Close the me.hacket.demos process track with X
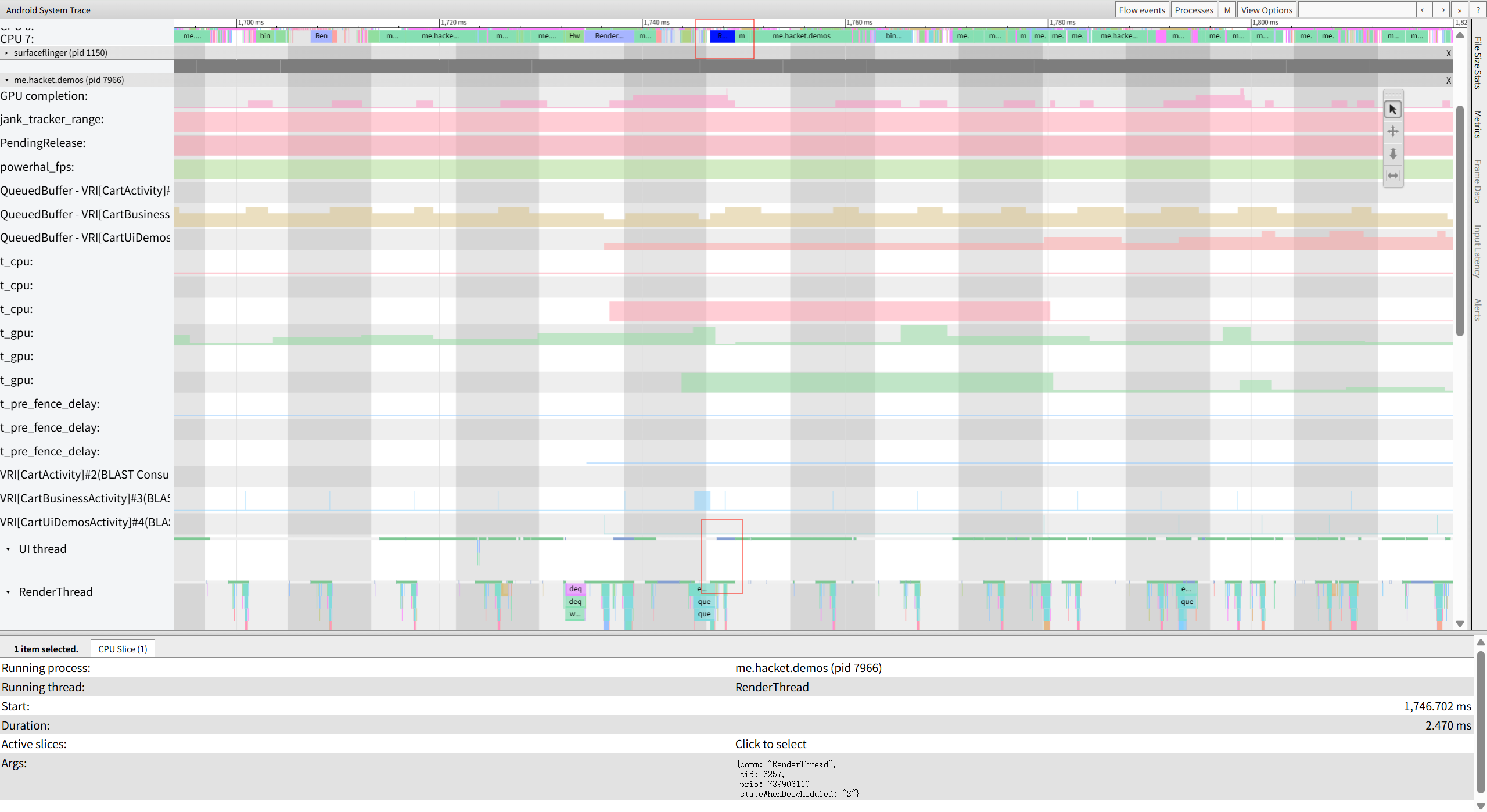The width and height of the screenshot is (1487, 812). [x=1448, y=81]
